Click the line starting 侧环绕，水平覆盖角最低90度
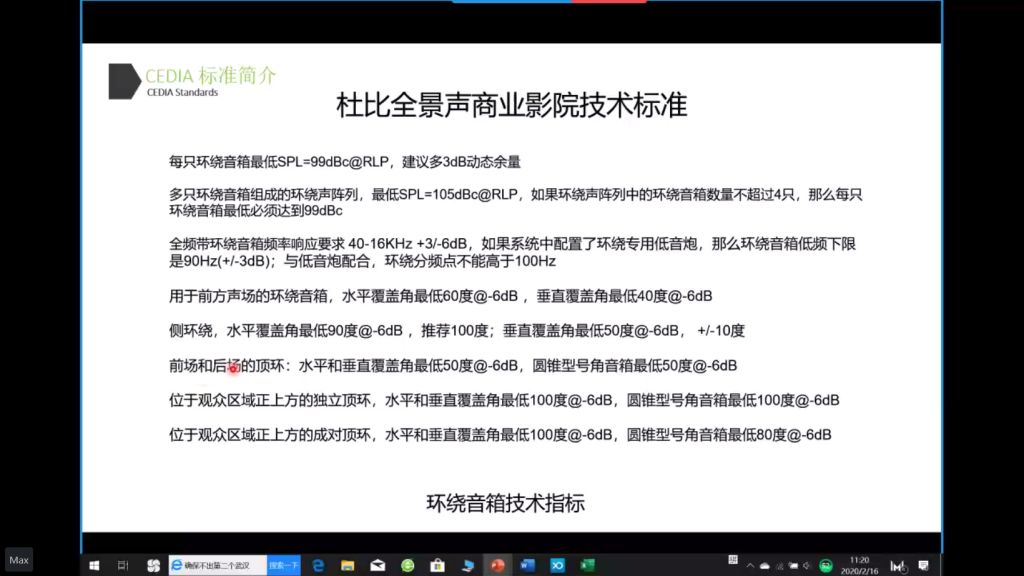 pyautogui.click(x=456, y=331)
